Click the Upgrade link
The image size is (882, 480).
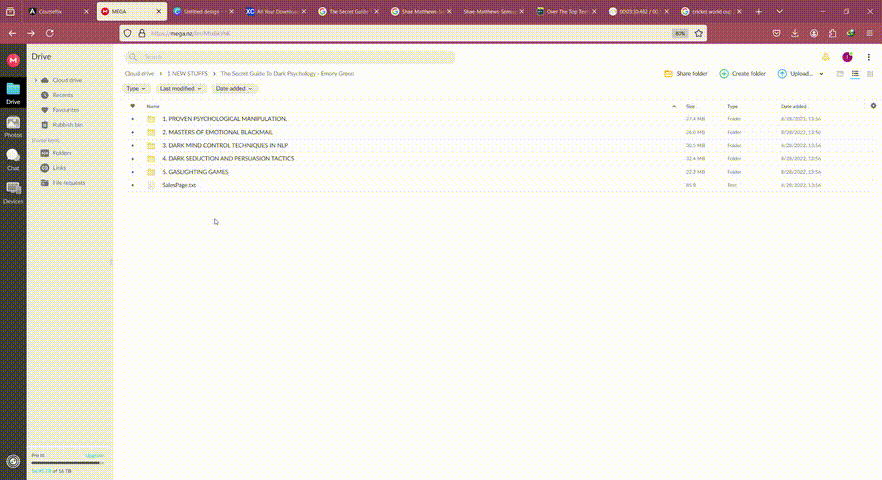click(x=94, y=455)
